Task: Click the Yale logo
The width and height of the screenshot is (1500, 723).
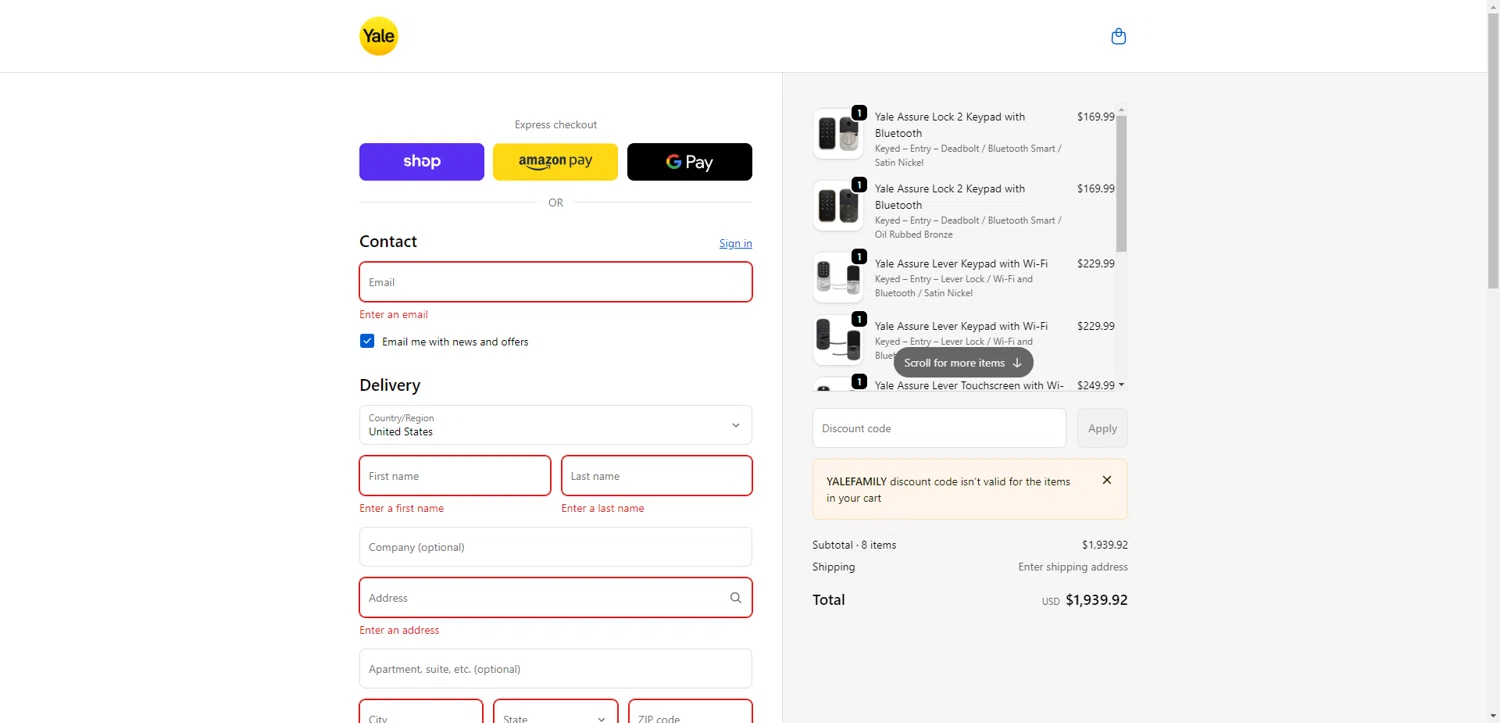Action: pyautogui.click(x=379, y=36)
